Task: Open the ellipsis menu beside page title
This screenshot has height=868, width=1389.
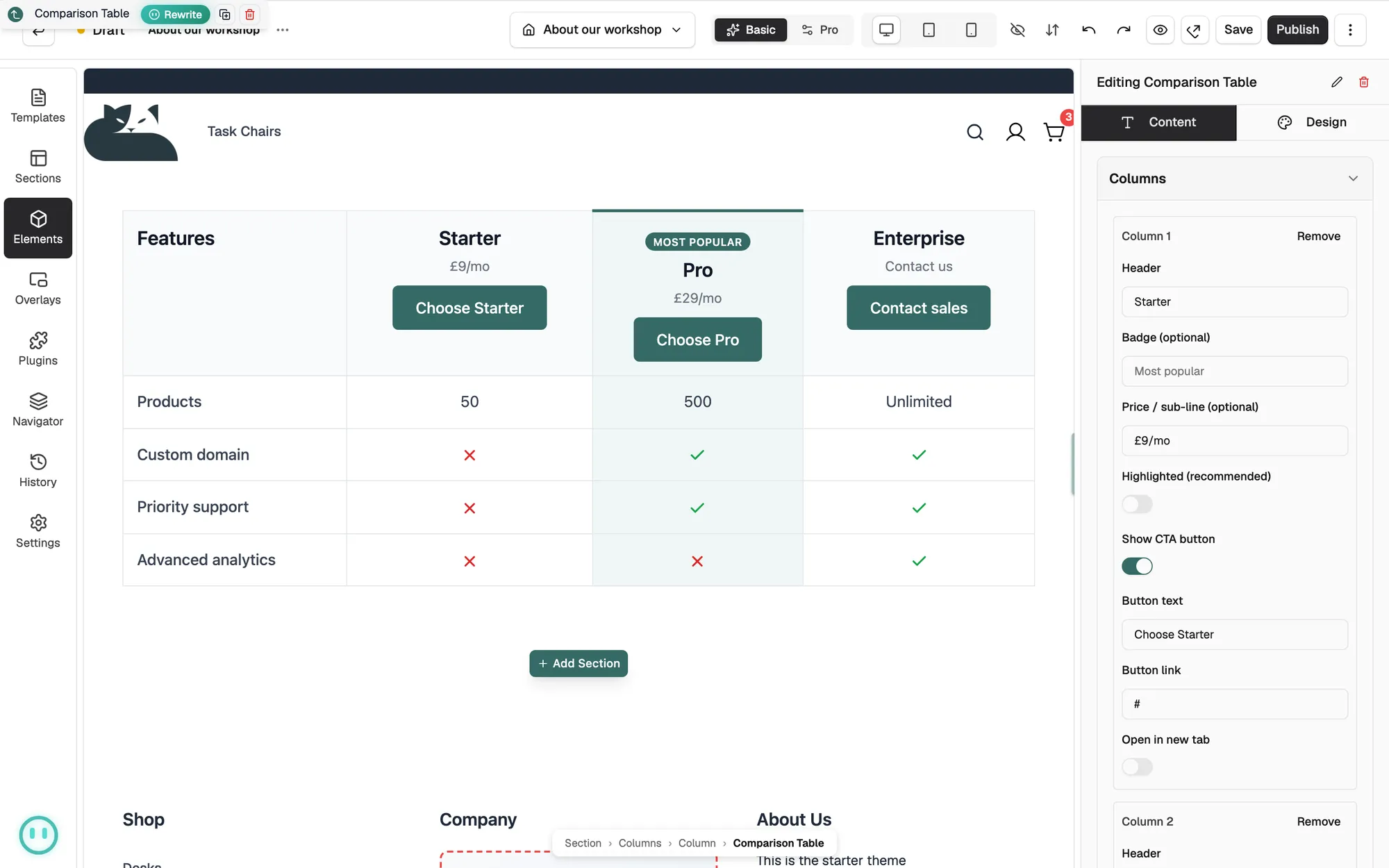Action: coord(283,30)
